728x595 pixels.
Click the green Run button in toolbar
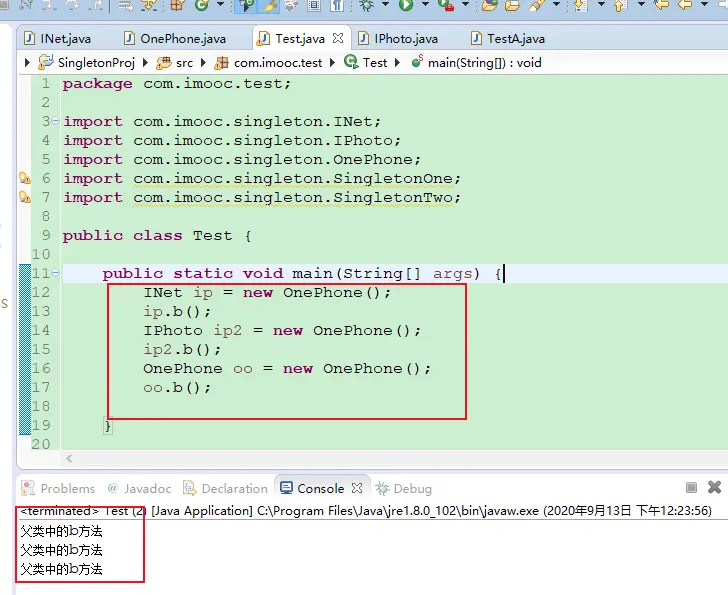[406, 6]
